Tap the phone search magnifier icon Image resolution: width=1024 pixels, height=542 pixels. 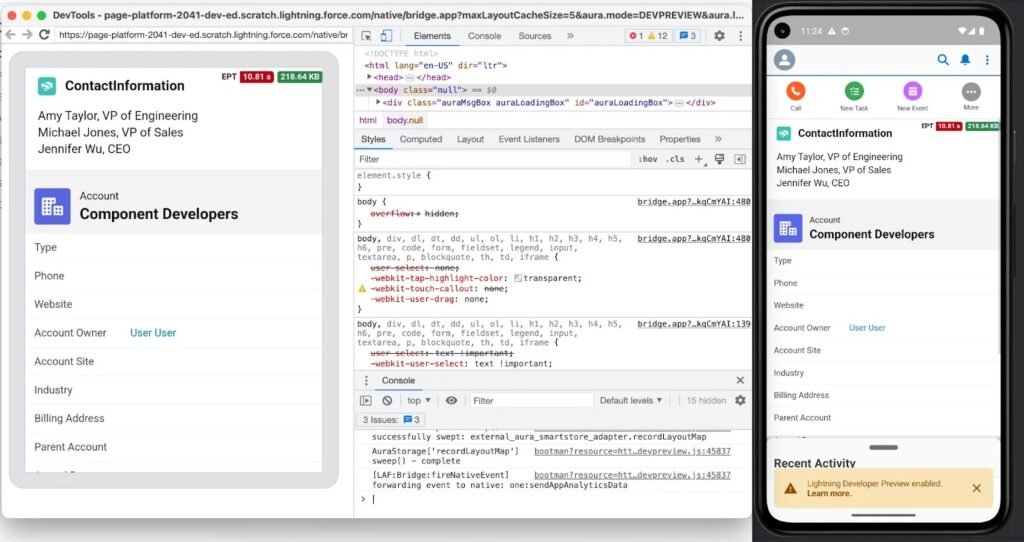coord(942,59)
